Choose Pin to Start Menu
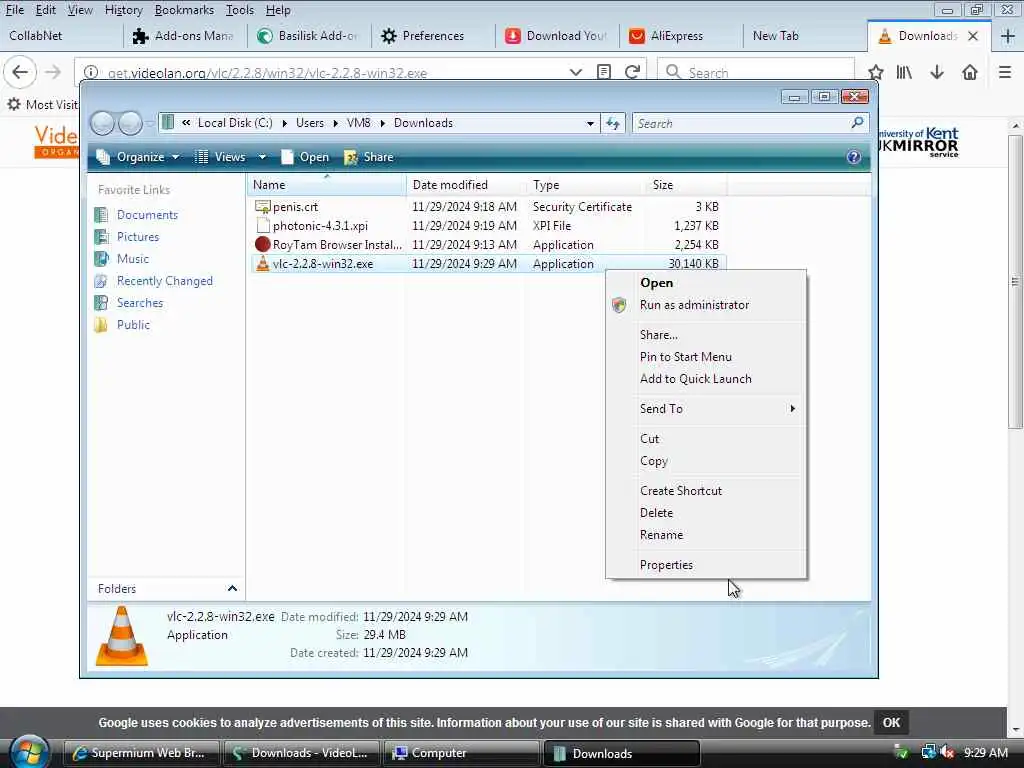The image size is (1024, 768). pos(707,357)
